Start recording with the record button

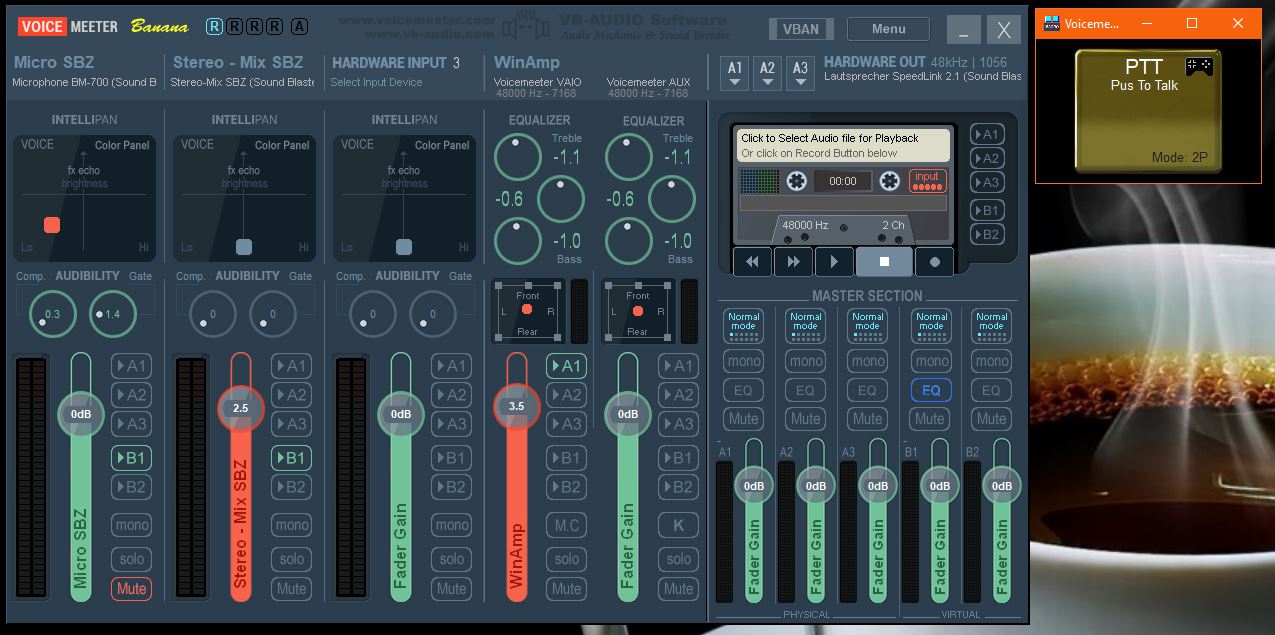click(x=935, y=262)
